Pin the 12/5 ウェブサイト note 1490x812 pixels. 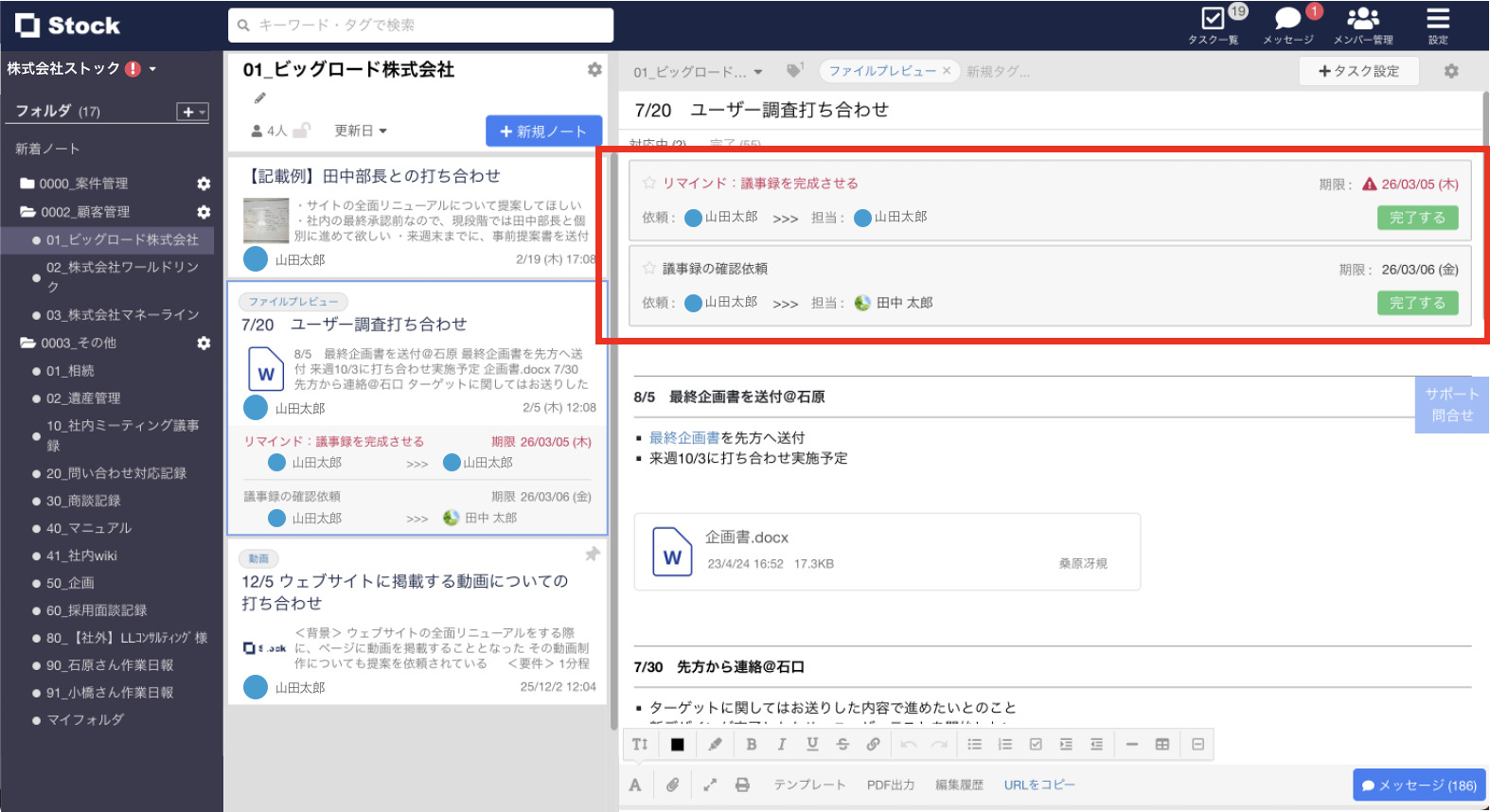pyautogui.click(x=593, y=554)
